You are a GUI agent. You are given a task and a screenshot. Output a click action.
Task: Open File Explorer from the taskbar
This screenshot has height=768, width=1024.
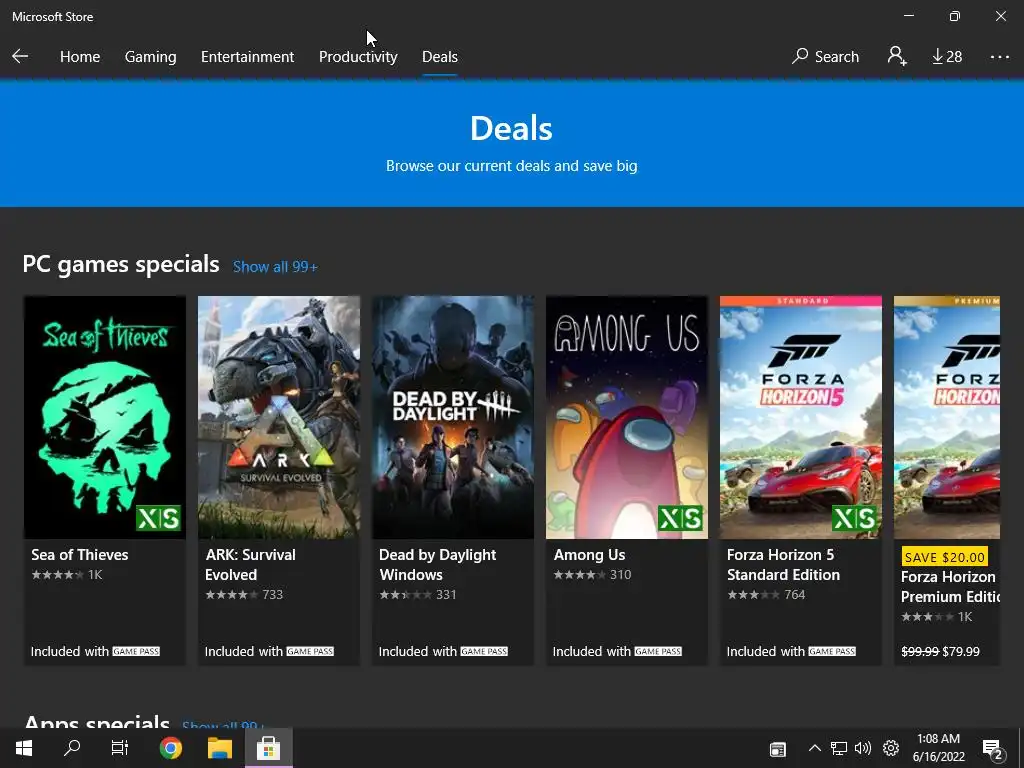[x=219, y=748]
